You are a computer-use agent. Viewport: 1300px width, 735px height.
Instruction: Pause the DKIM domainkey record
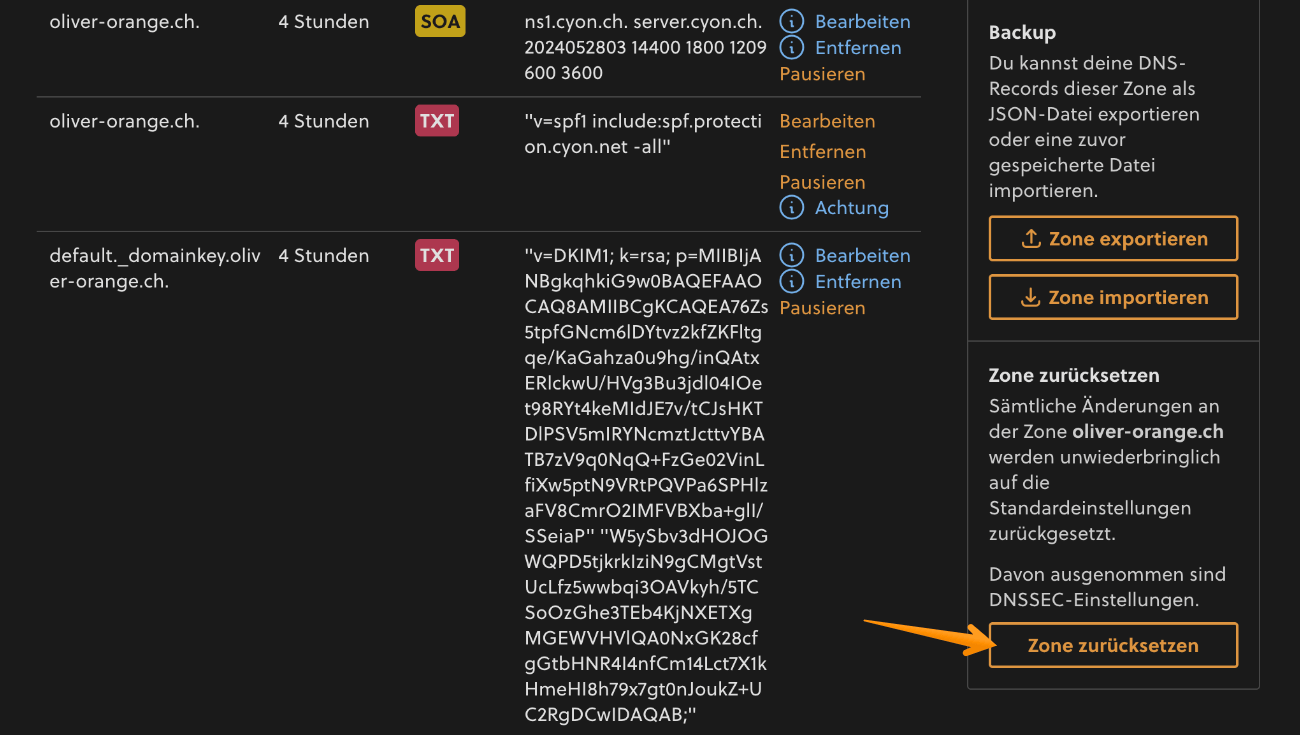click(x=823, y=307)
